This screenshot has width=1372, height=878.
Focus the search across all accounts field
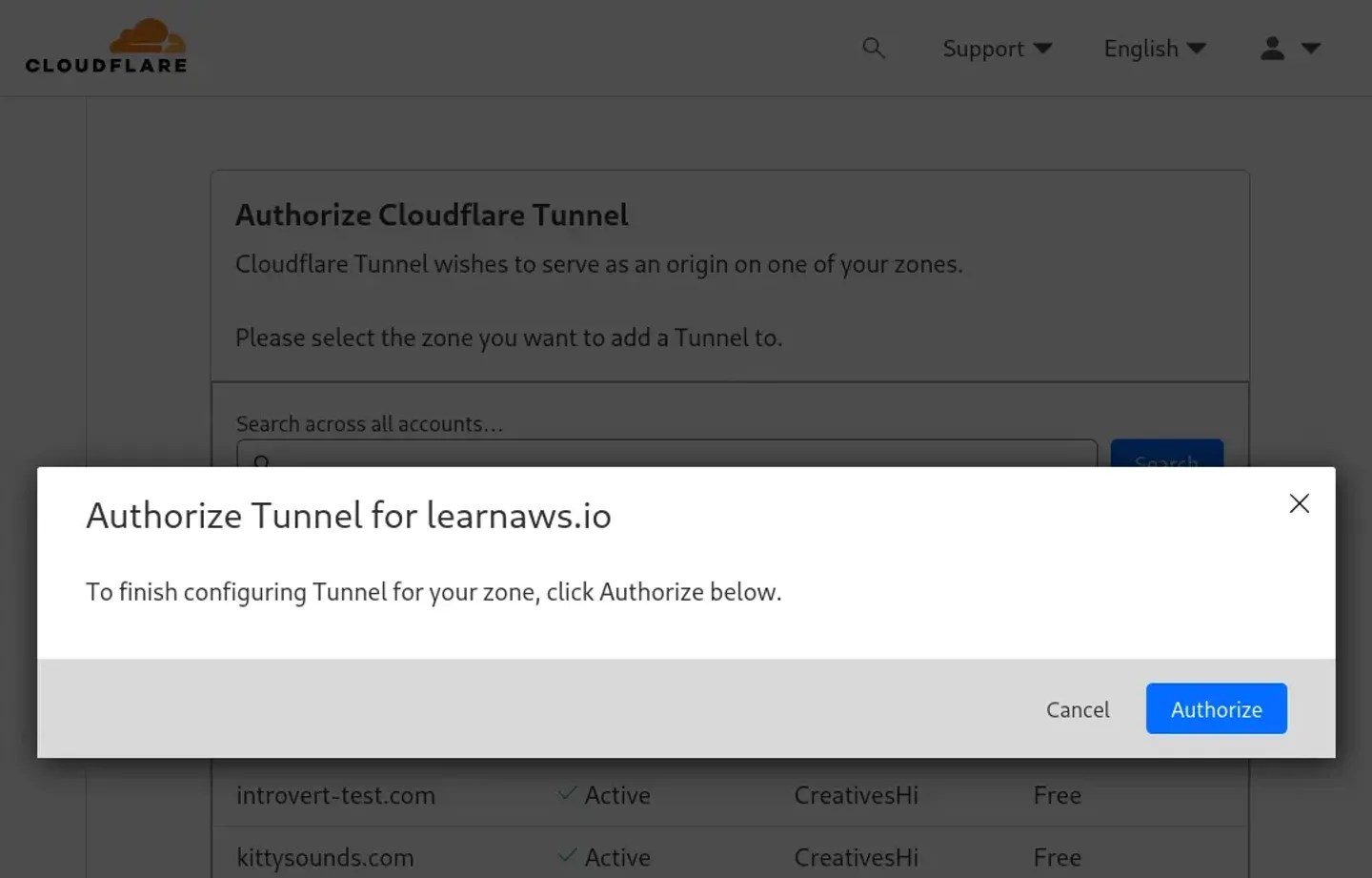click(667, 455)
